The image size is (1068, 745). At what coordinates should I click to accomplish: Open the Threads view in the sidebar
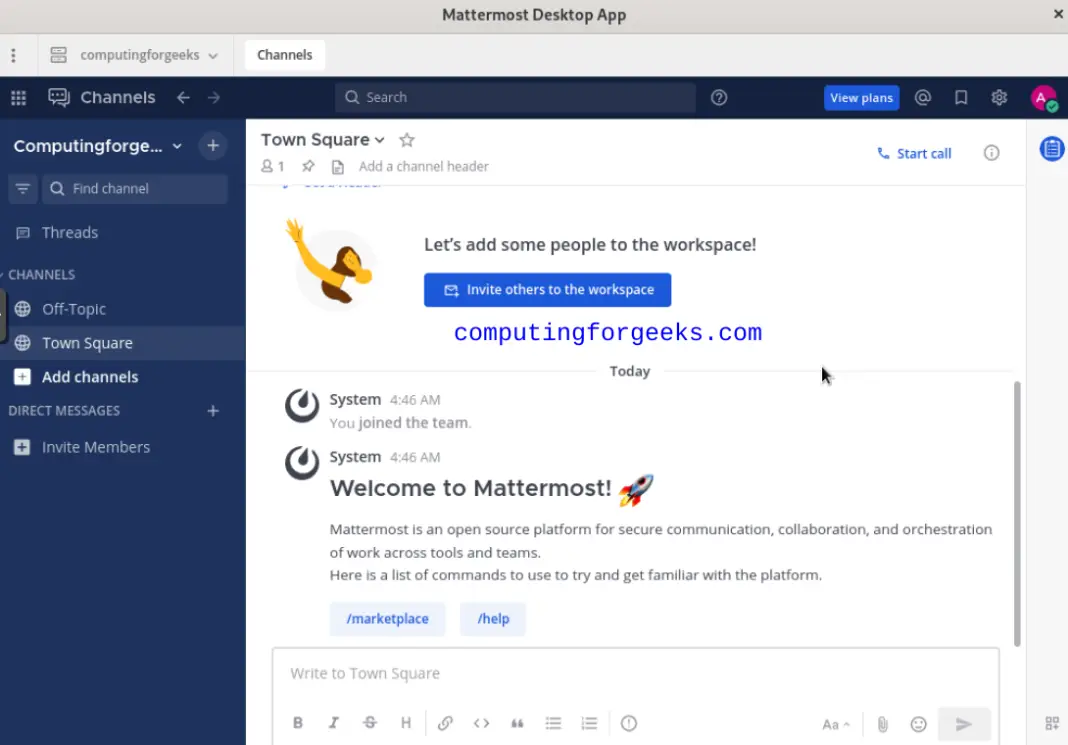70,232
